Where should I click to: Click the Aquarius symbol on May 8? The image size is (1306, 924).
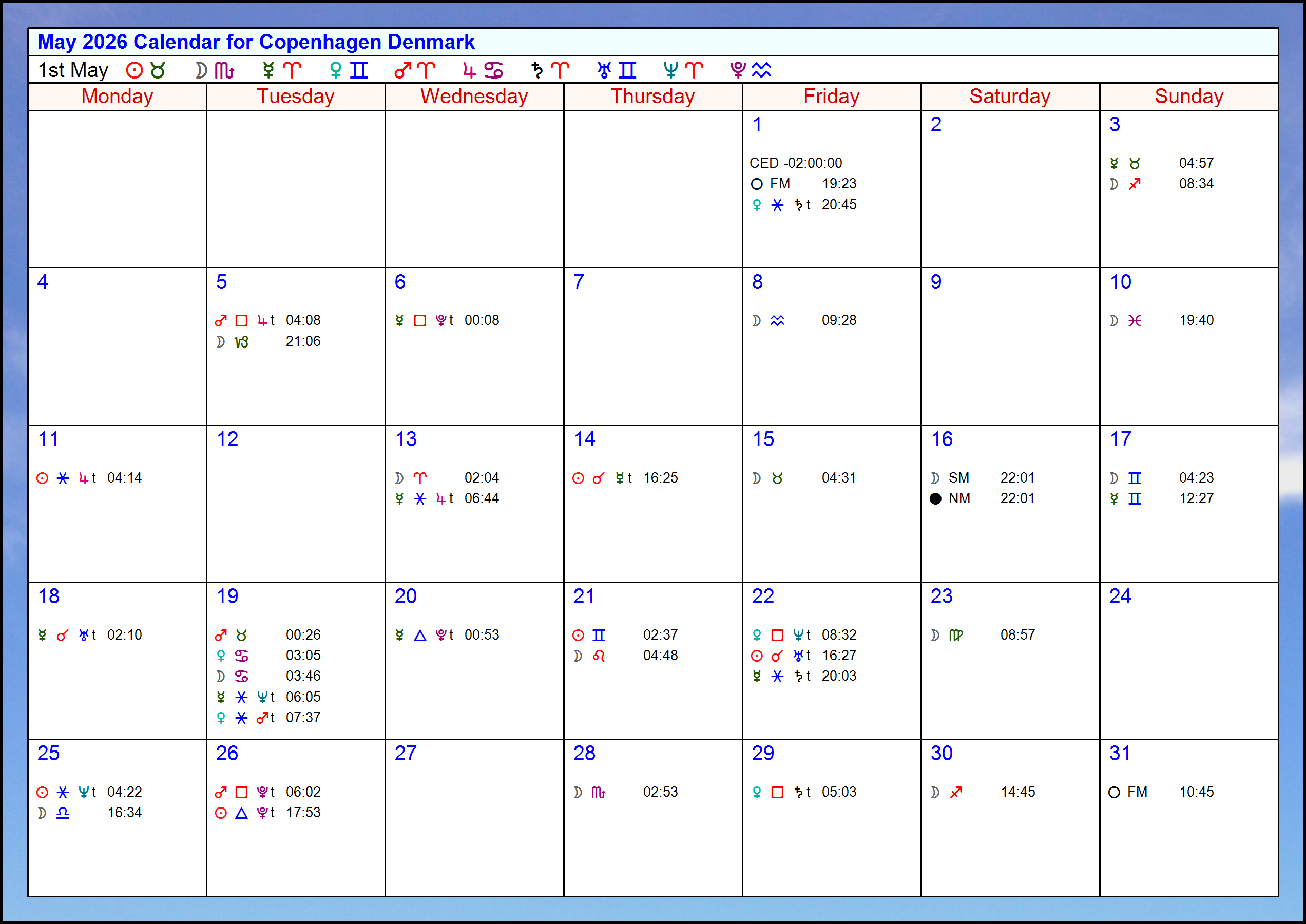click(777, 321)
